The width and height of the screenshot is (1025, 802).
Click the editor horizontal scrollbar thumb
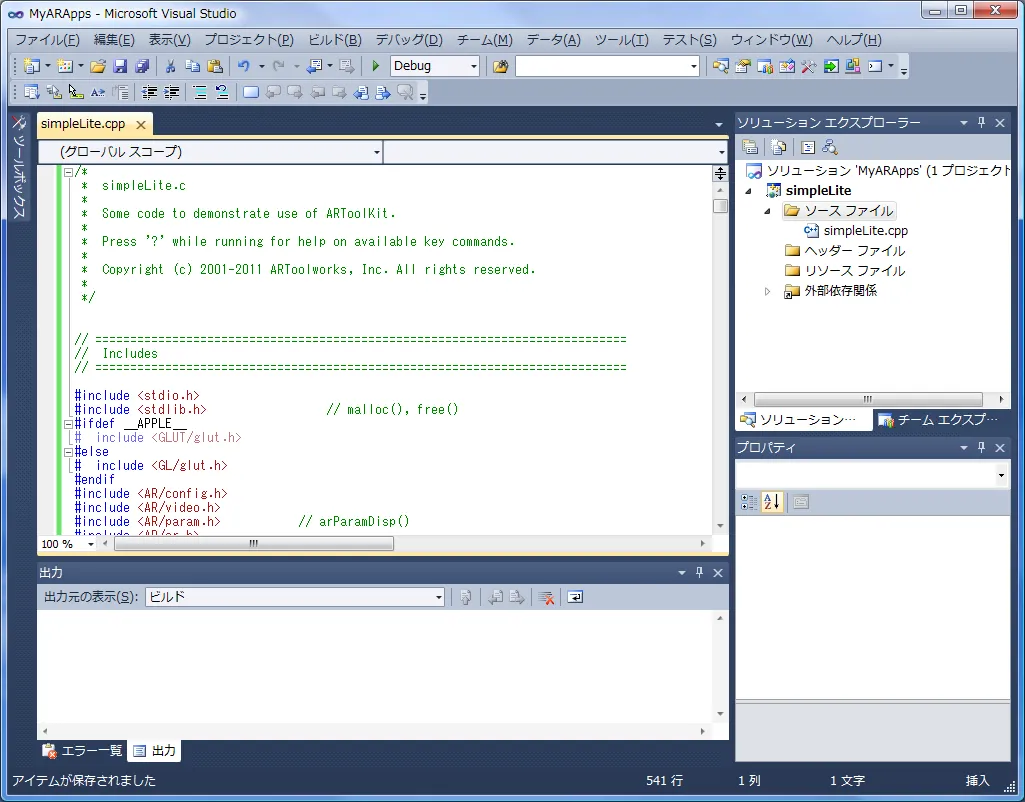(254, 544)
